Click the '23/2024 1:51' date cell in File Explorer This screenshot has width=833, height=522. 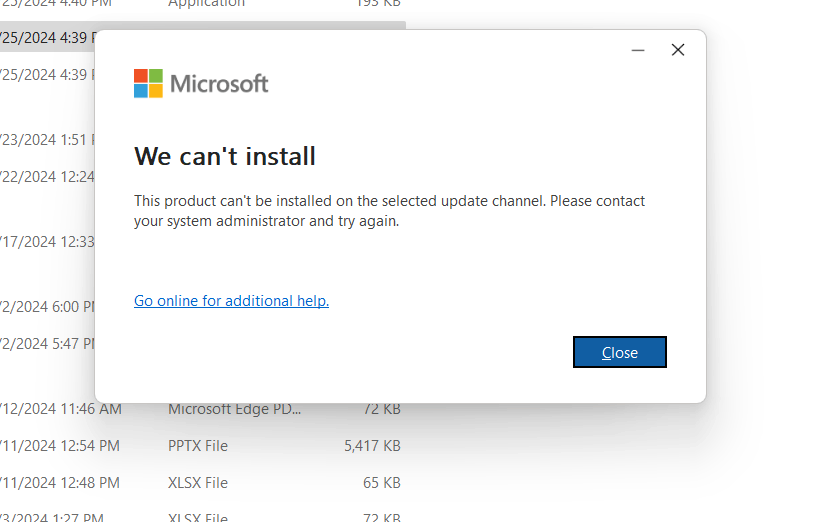(x=47, y=140)
